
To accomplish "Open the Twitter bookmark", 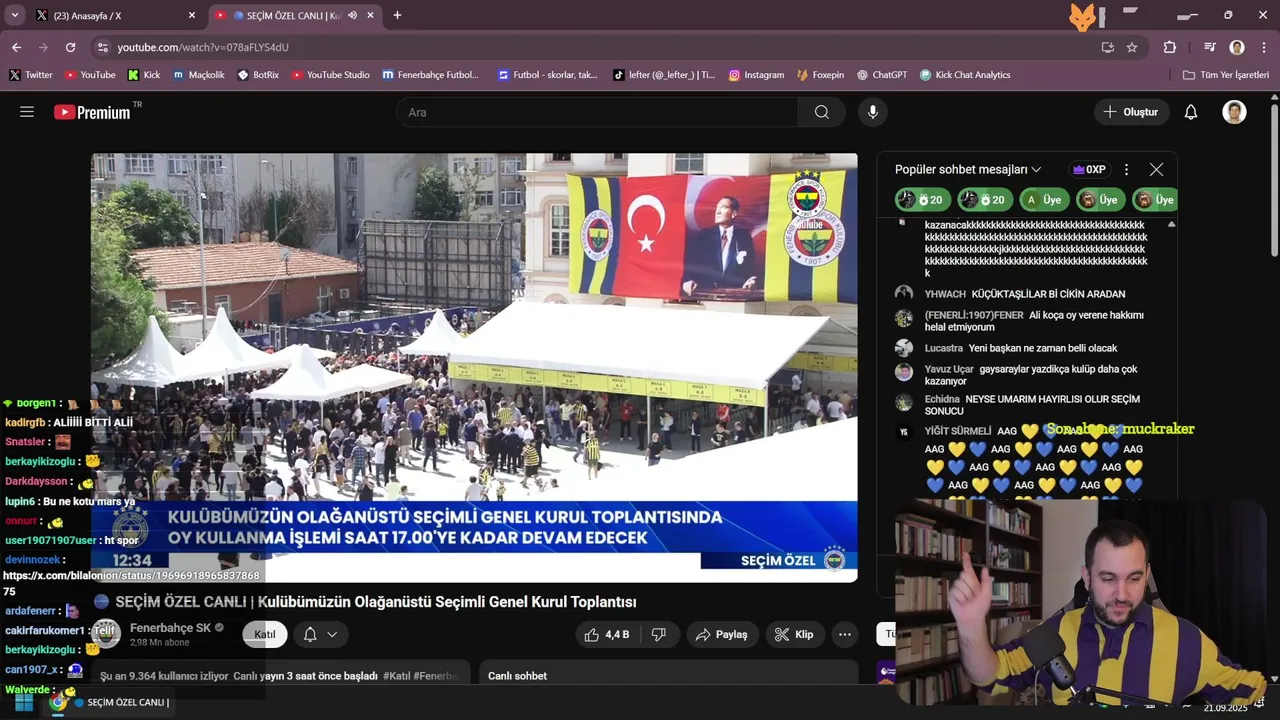I will pos(31,75).
